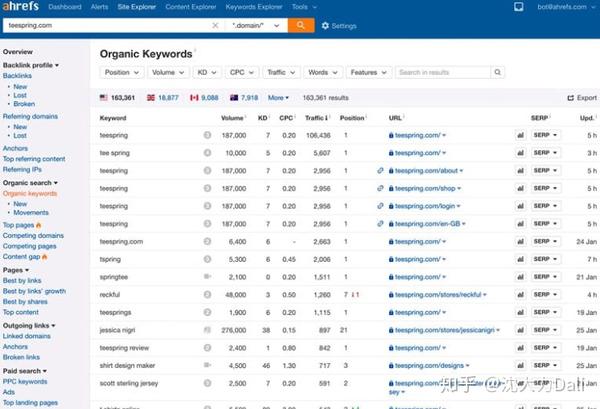Collapse Backlink profile sidebar section

tap(31, 65)
